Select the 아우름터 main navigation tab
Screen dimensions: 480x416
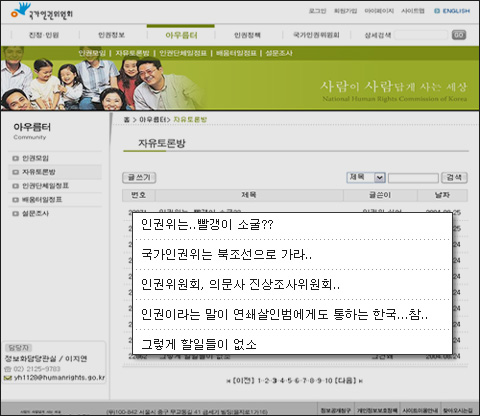click(181, 35)
